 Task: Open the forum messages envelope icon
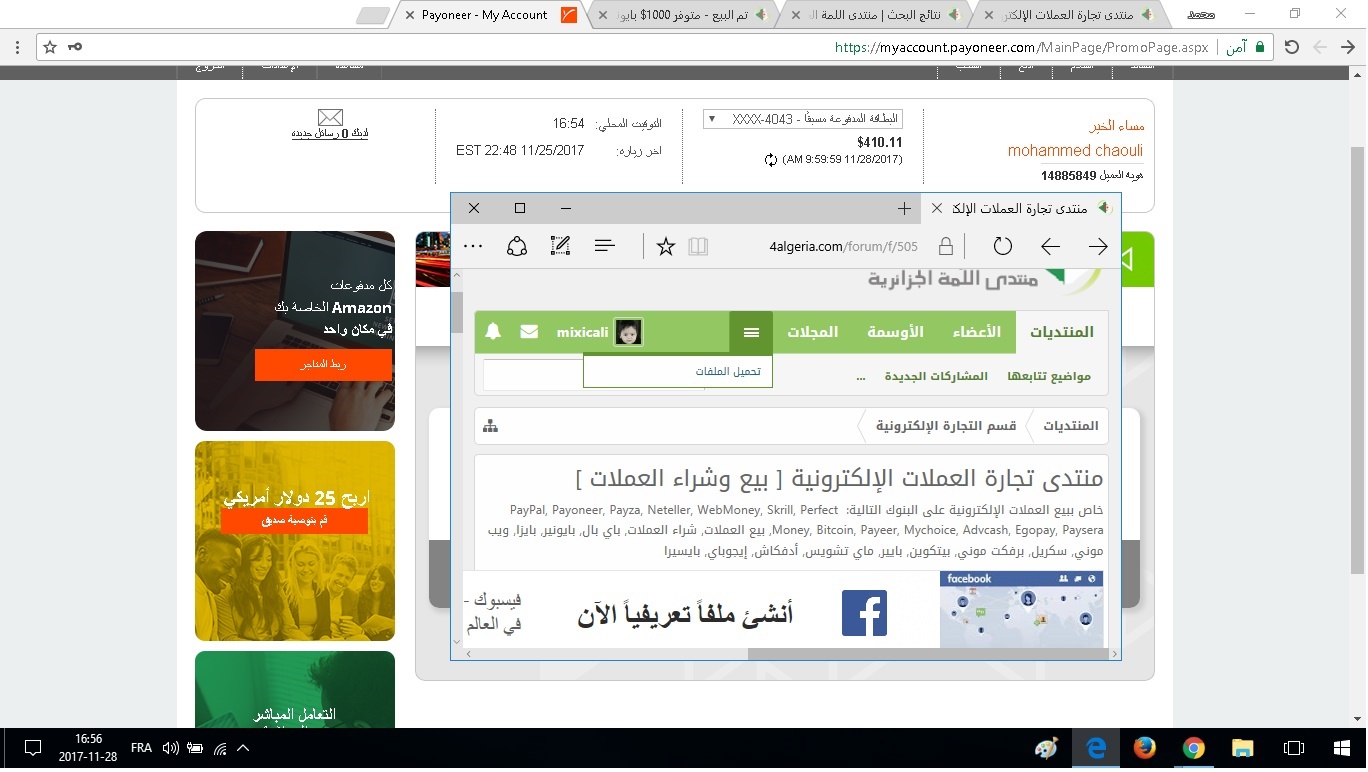click(529, 332)
